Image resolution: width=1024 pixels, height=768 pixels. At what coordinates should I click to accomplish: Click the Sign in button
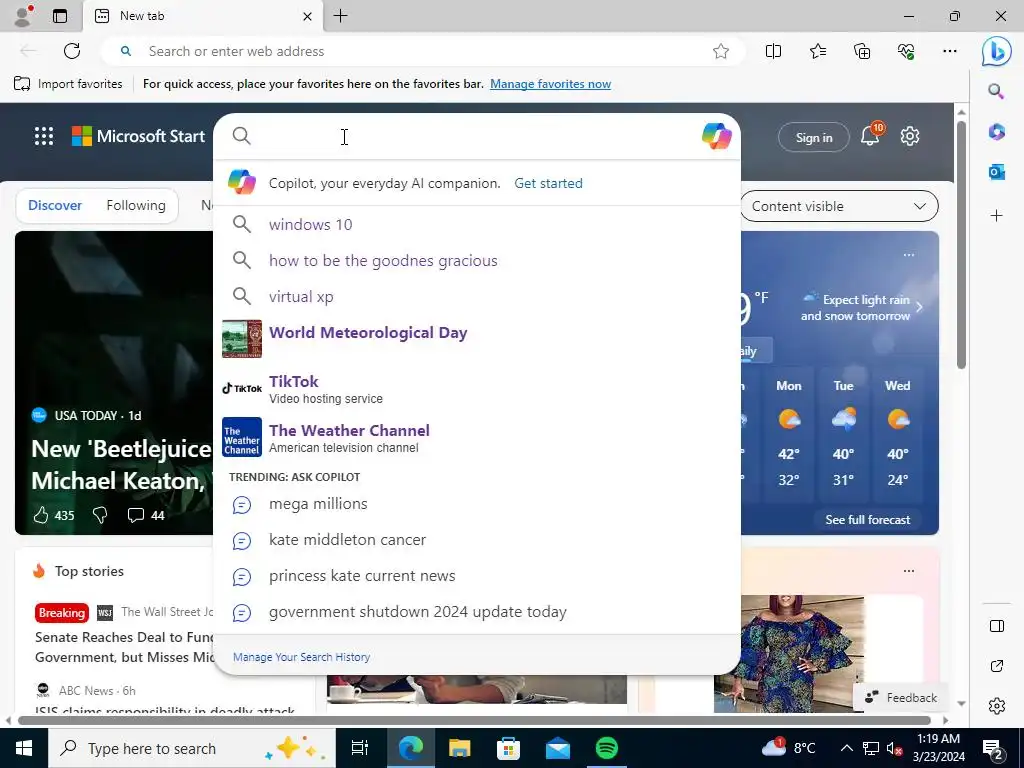pos(814,137)
